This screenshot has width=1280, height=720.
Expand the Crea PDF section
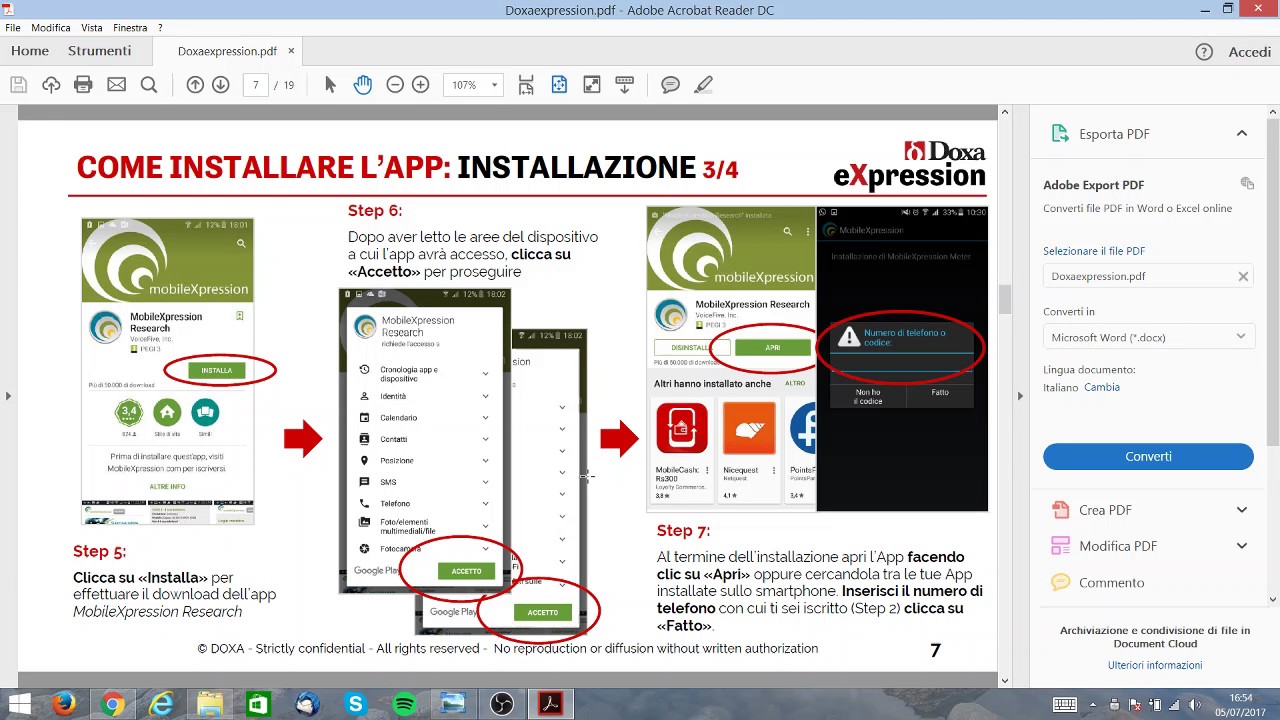tap(1241, 510)
